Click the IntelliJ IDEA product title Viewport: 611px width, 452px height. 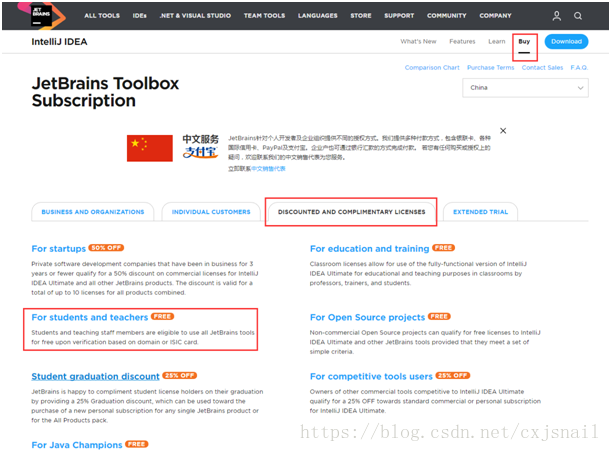(59, 42)
